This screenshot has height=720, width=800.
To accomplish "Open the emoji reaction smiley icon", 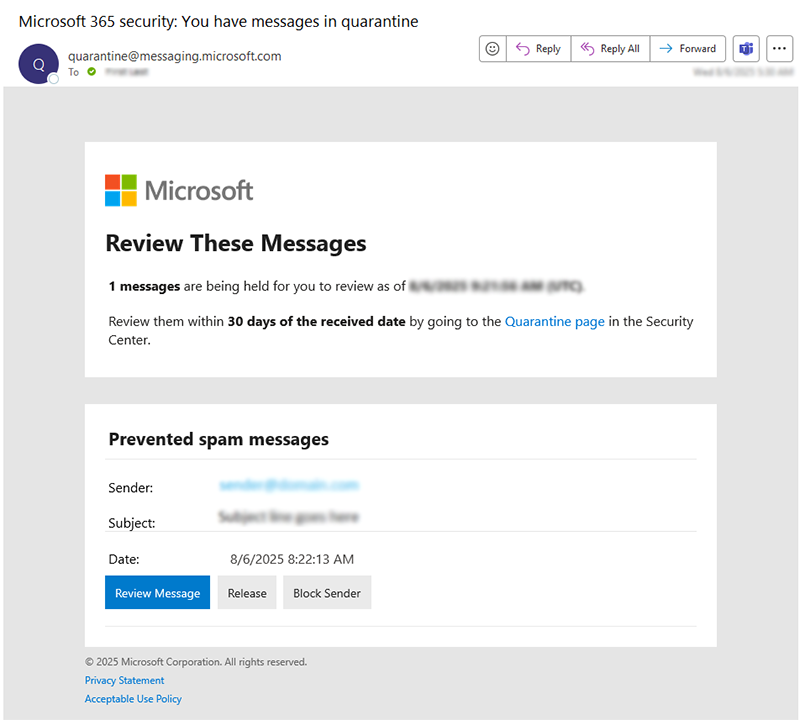I will (x=492, y=48).
